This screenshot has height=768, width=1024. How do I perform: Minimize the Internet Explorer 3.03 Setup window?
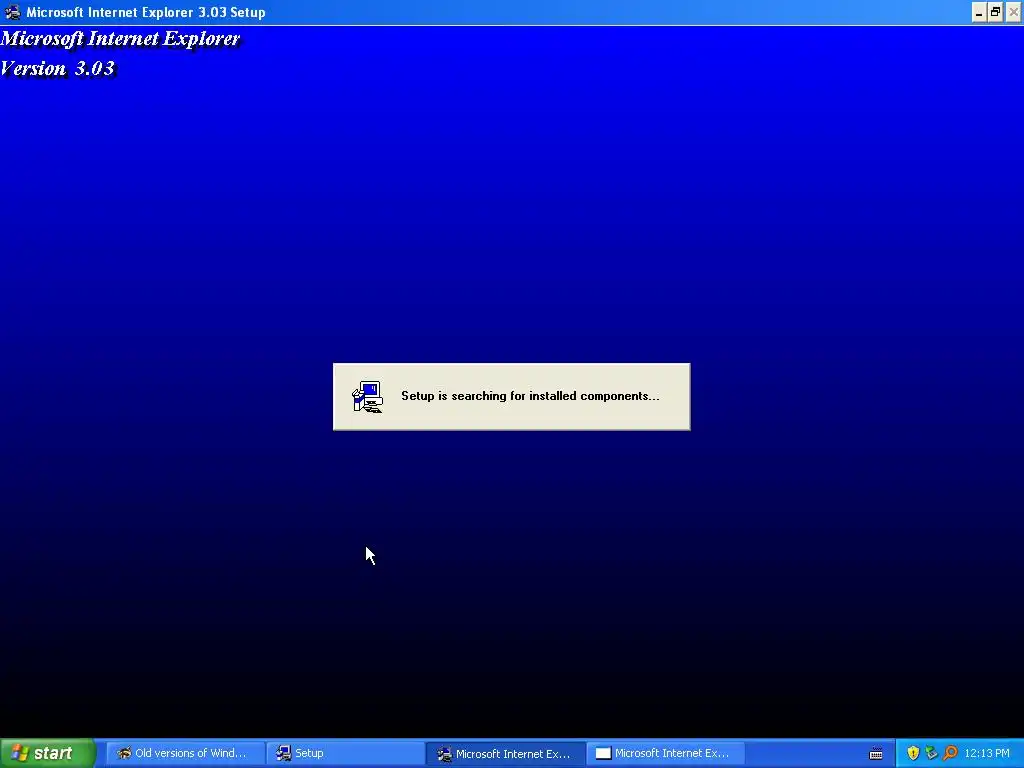tap(978, 12)
